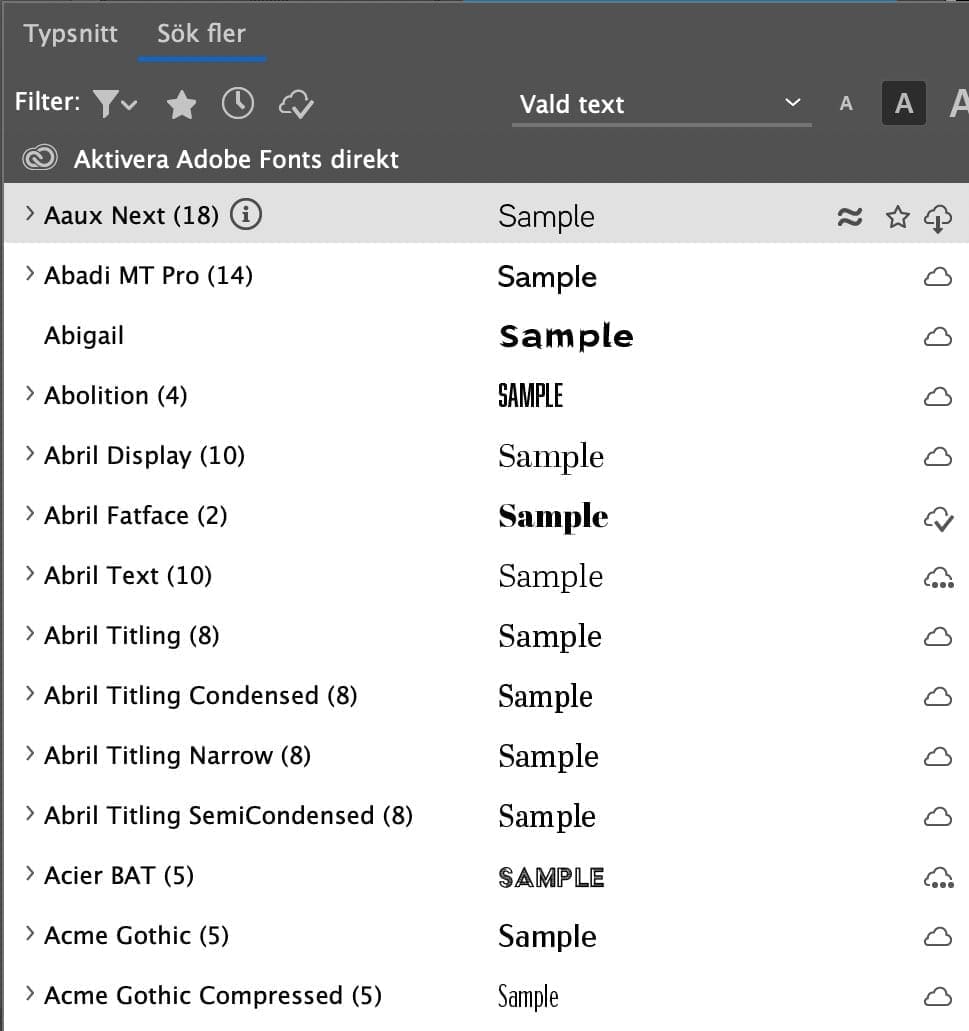
Task: Select the Abigail font row
Action: [x=486, y=336]
